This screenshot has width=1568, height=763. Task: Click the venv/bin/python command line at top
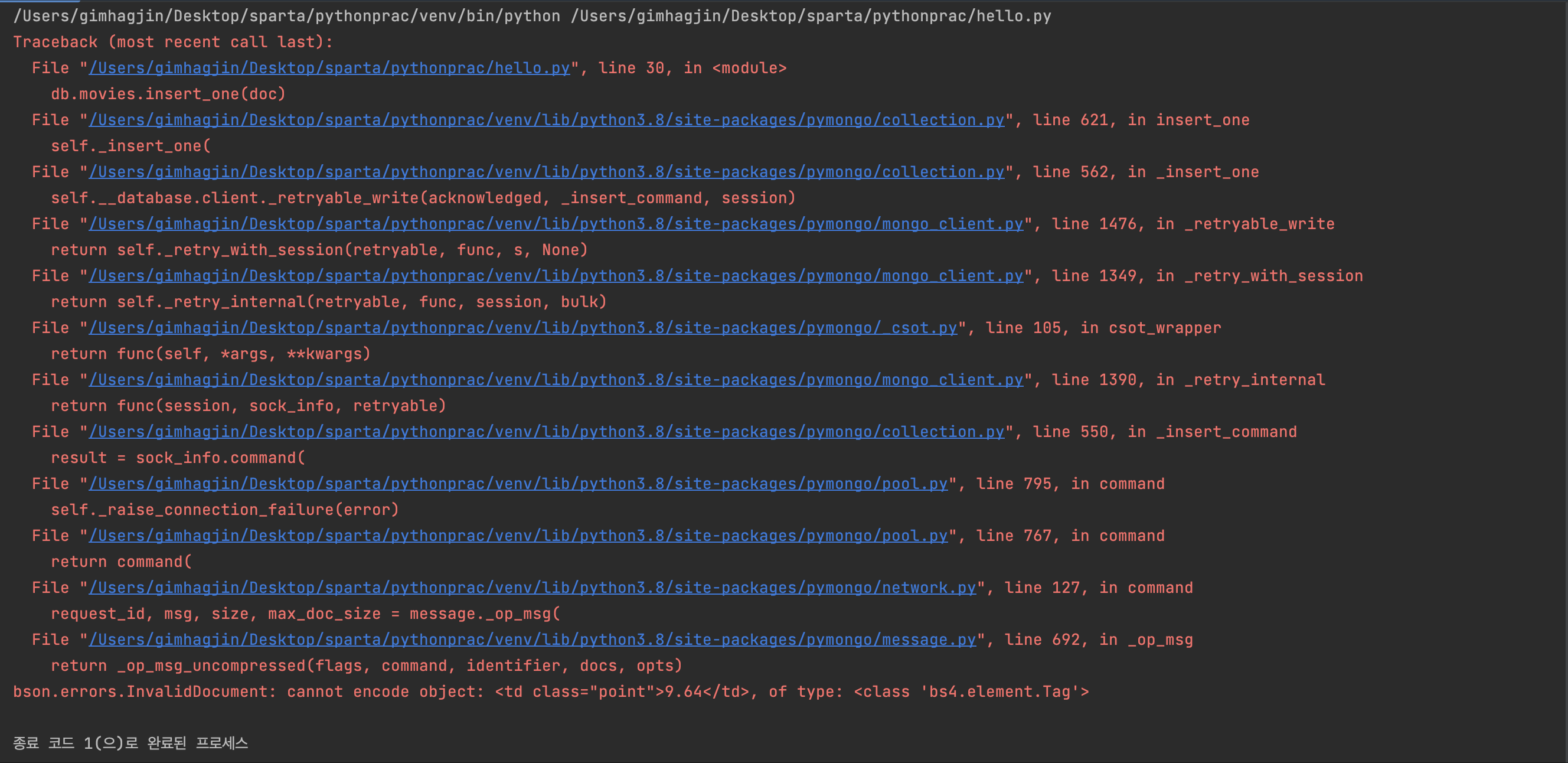pos(532,17)
